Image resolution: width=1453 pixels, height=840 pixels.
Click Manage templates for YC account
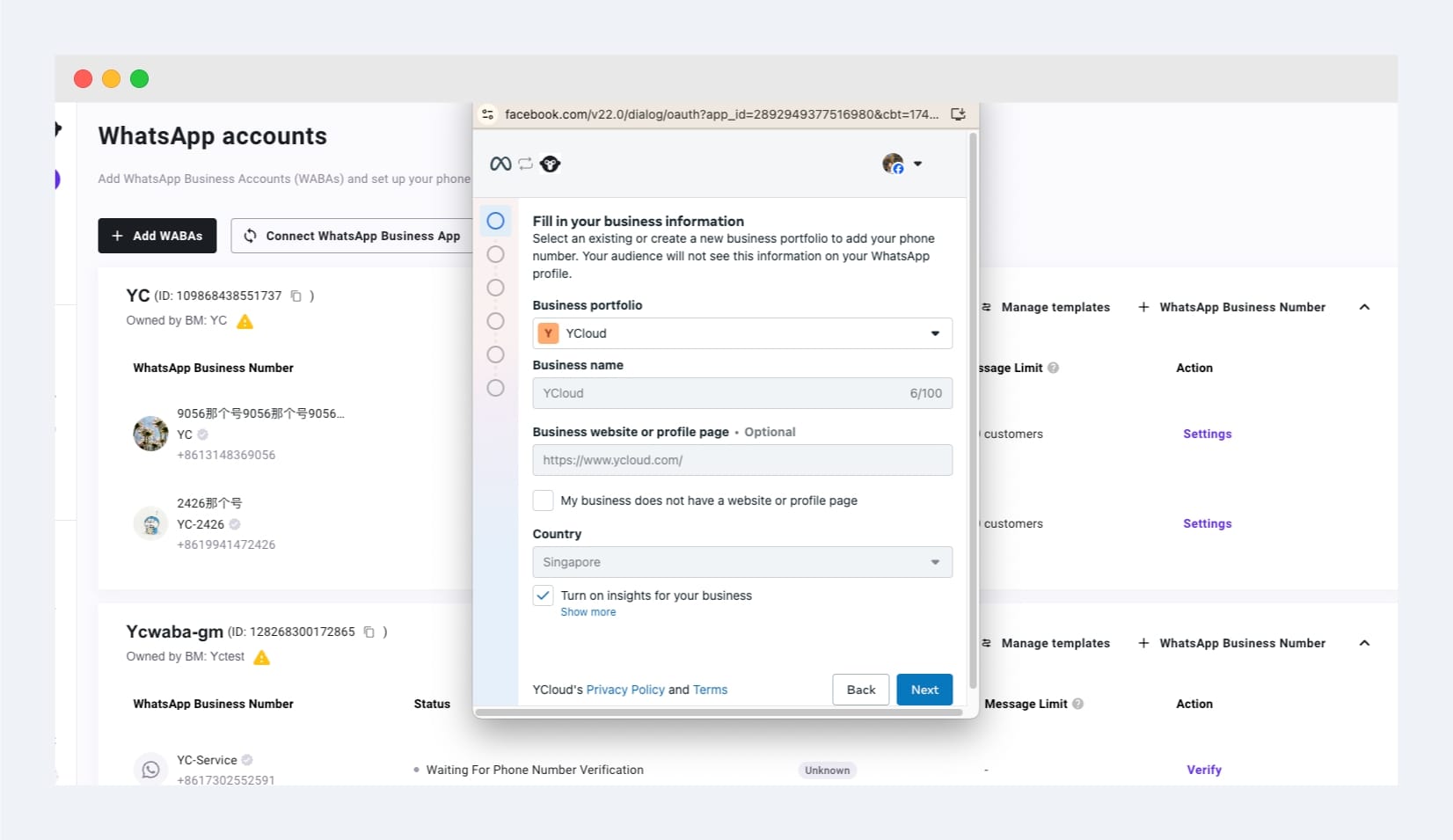[1046, 307]
